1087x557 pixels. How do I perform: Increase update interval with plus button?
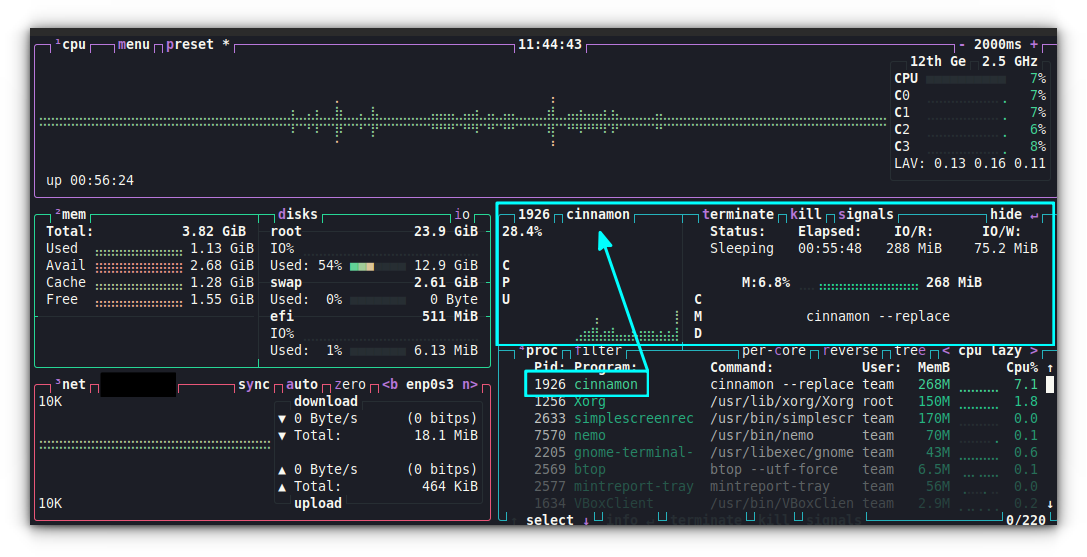pyautogui.click(x=1034, y=45)
